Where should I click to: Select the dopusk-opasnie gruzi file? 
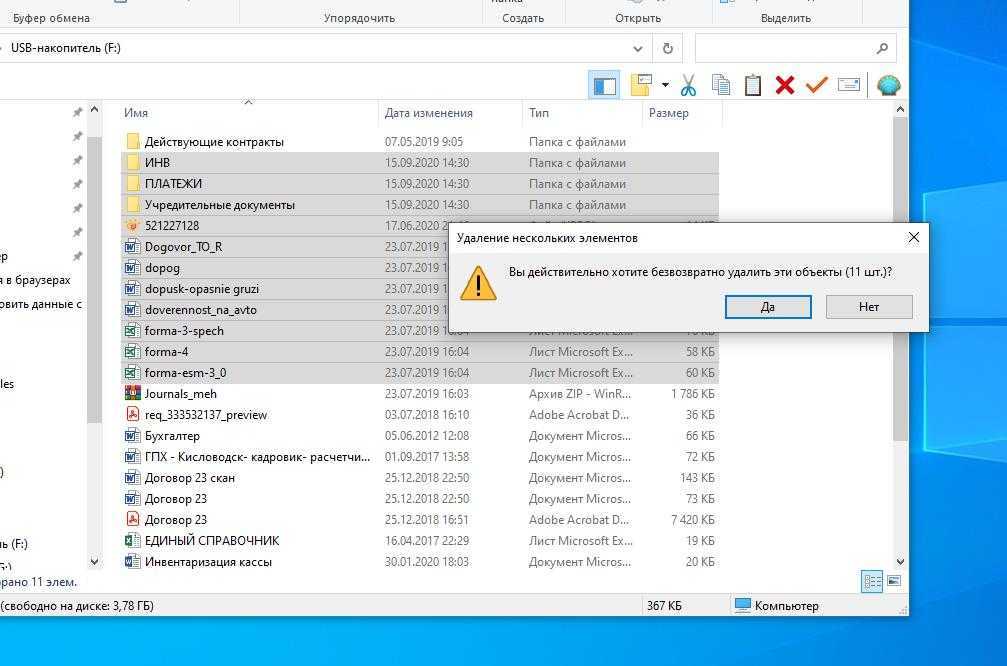(202, 289)
